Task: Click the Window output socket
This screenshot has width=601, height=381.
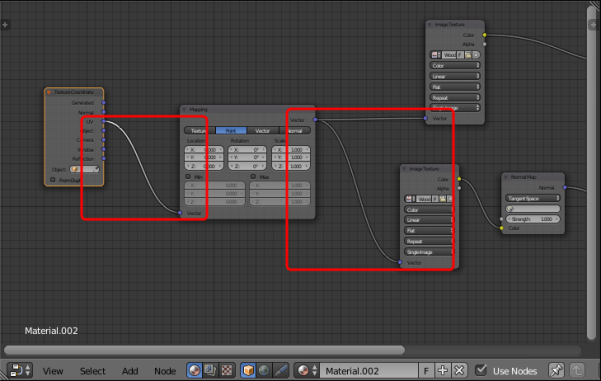Action: point(103,149)
